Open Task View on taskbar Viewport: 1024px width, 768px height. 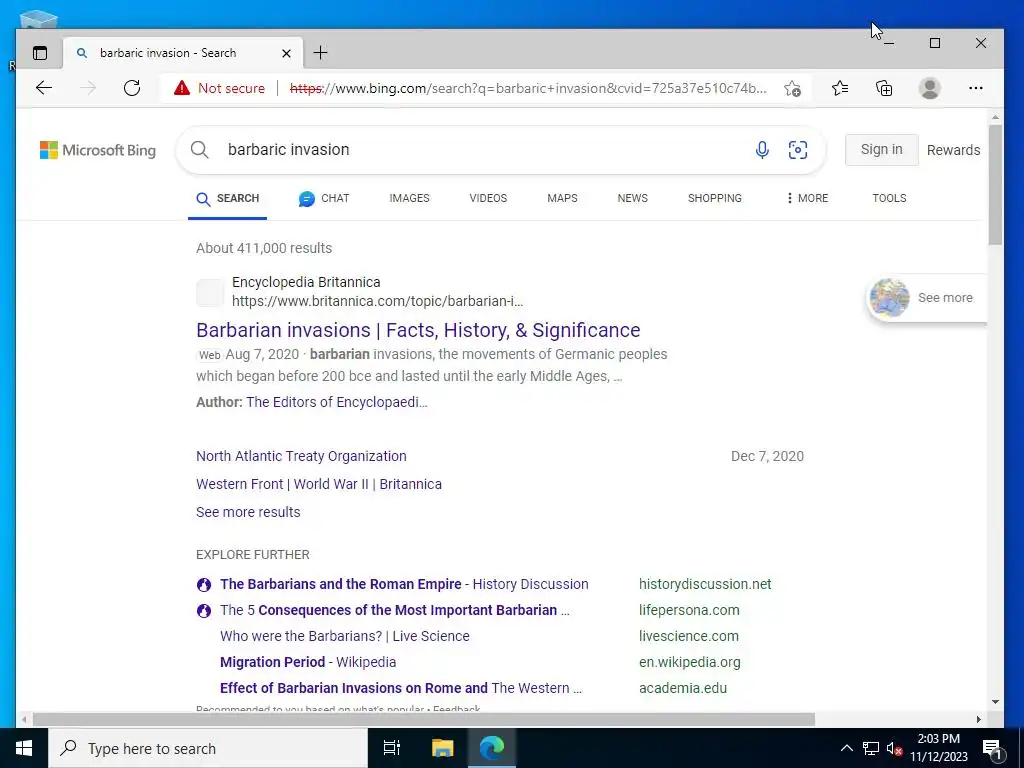coord(392,748)
